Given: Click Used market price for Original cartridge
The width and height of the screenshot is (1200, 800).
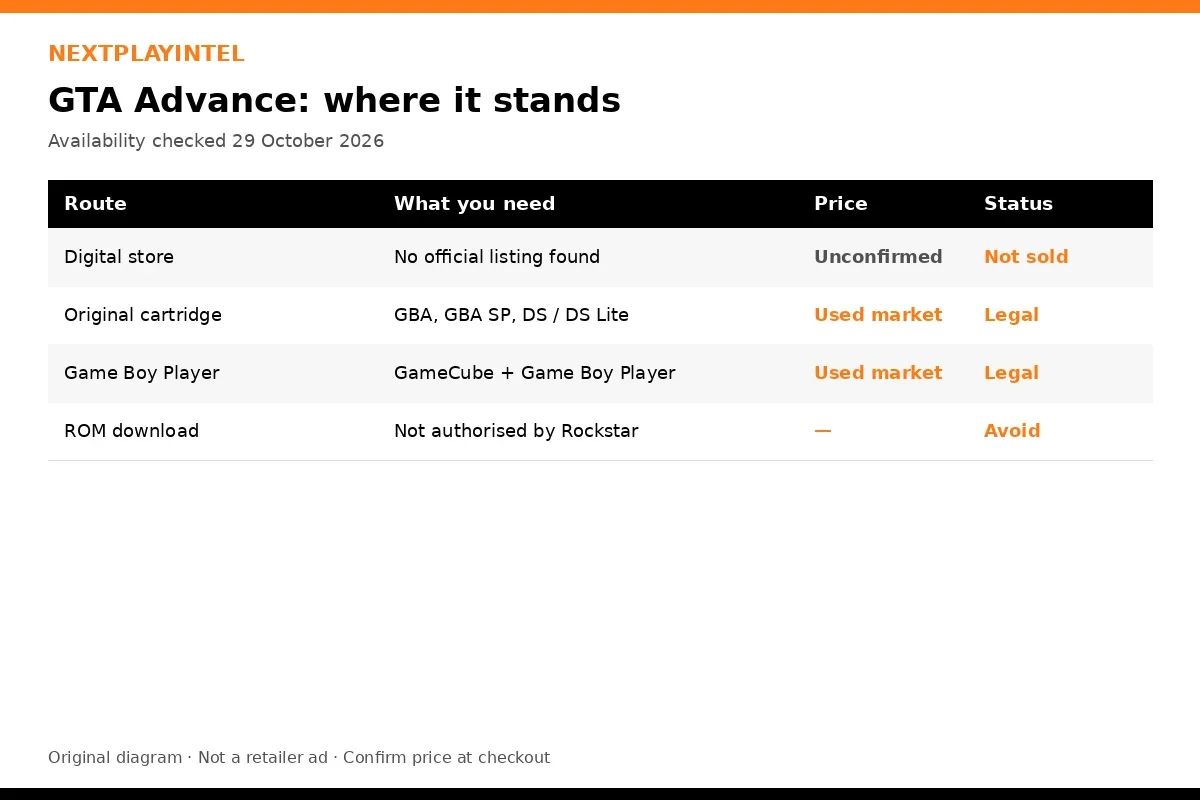Looking at the screenshot, I should click(878, 315).
